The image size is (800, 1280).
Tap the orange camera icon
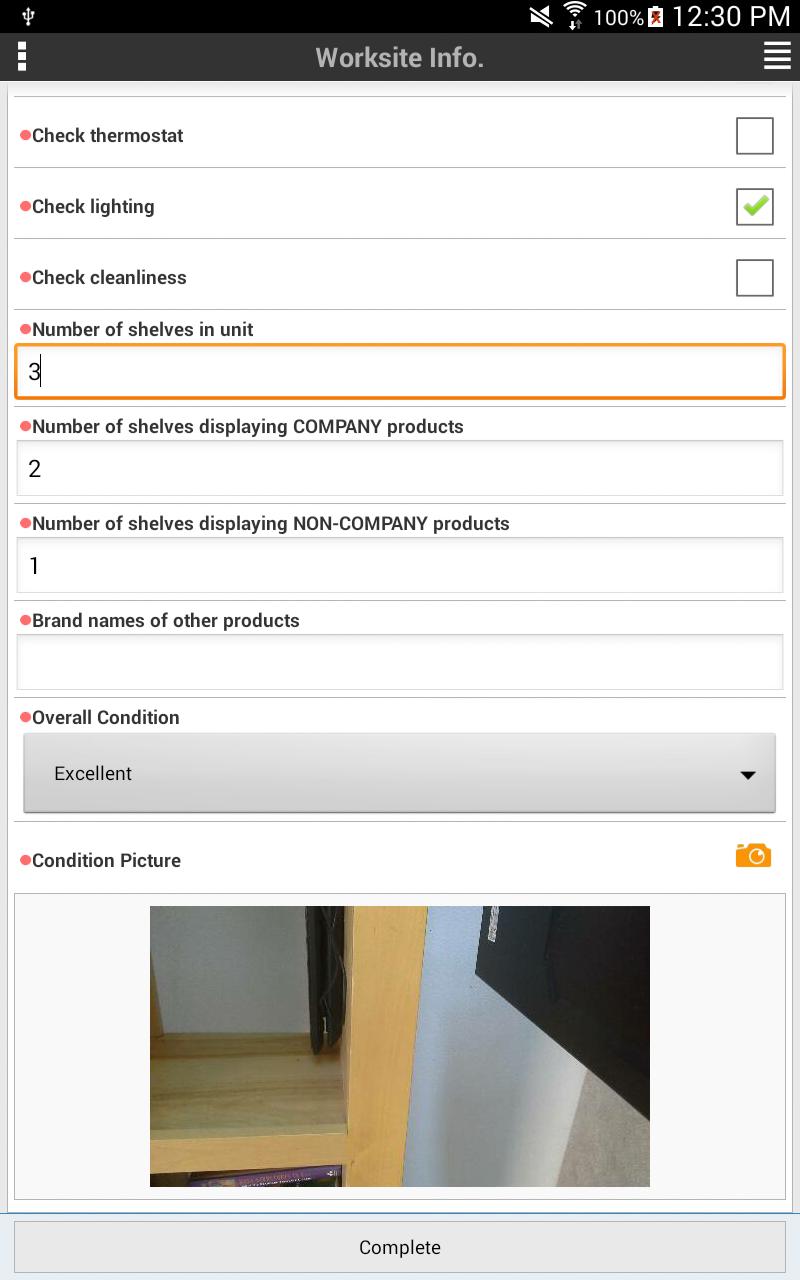tap(753, 855)
